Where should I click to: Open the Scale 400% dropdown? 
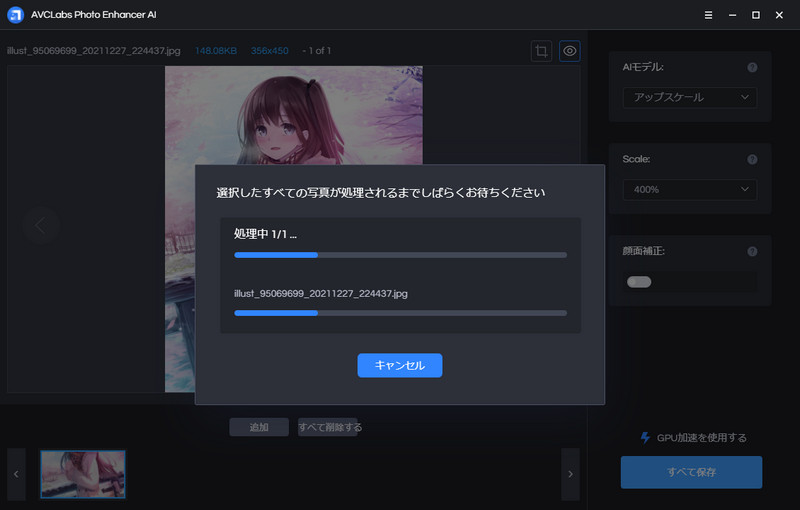click(690, 190)
